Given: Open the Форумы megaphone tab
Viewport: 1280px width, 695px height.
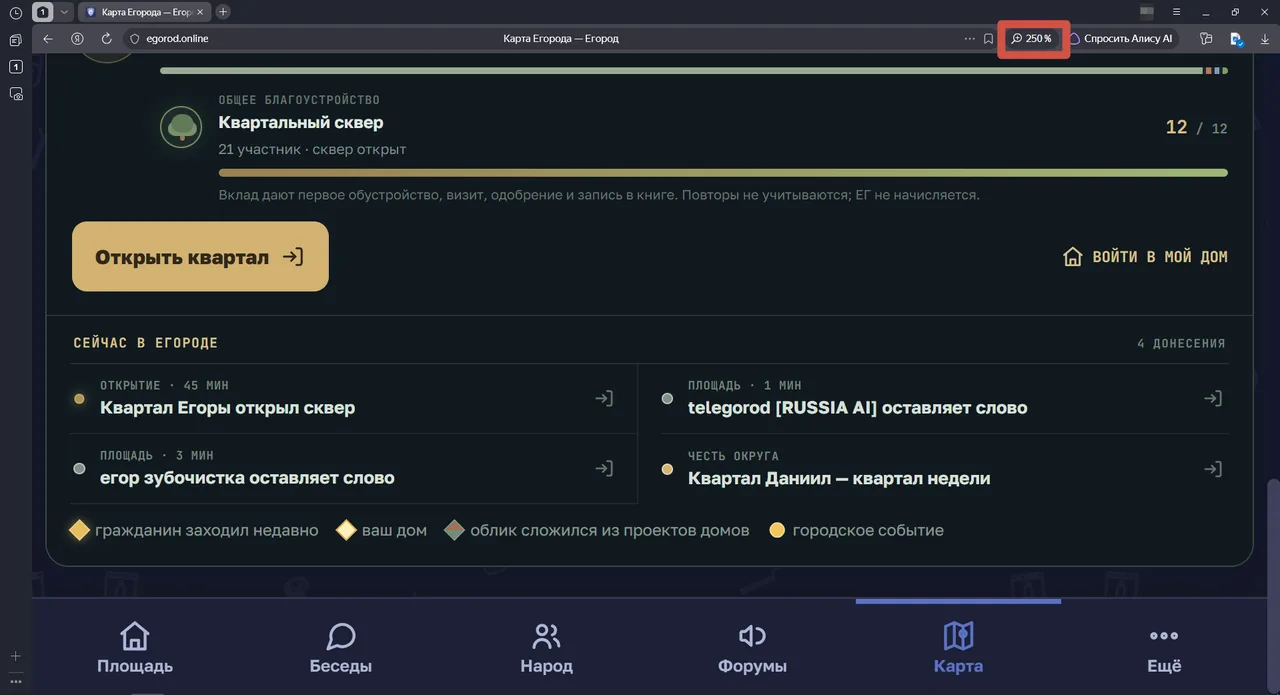Looking at the screenshot, I should click(752, 647).
